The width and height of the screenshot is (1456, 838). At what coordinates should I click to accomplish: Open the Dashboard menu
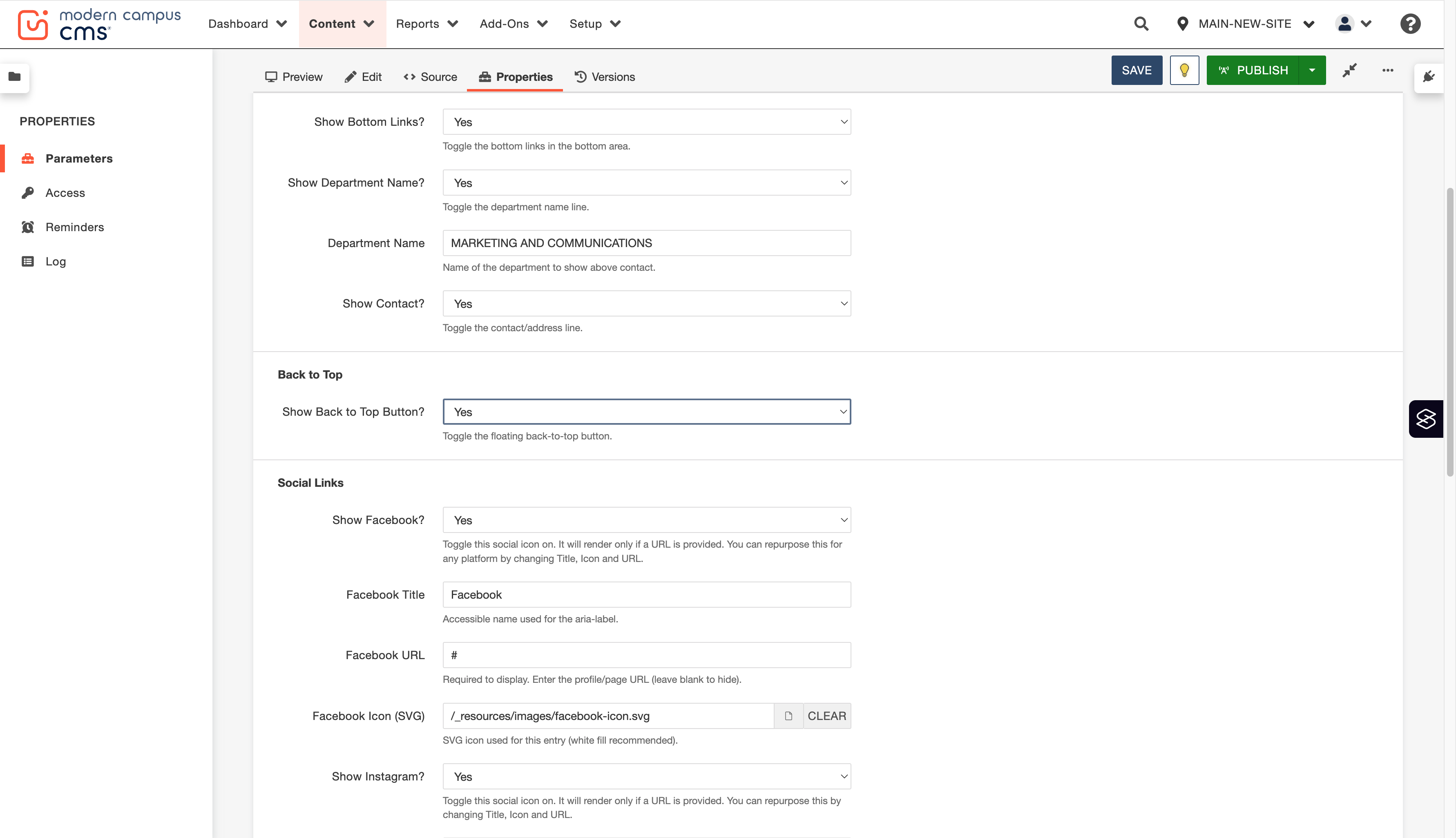click(248, 24)
